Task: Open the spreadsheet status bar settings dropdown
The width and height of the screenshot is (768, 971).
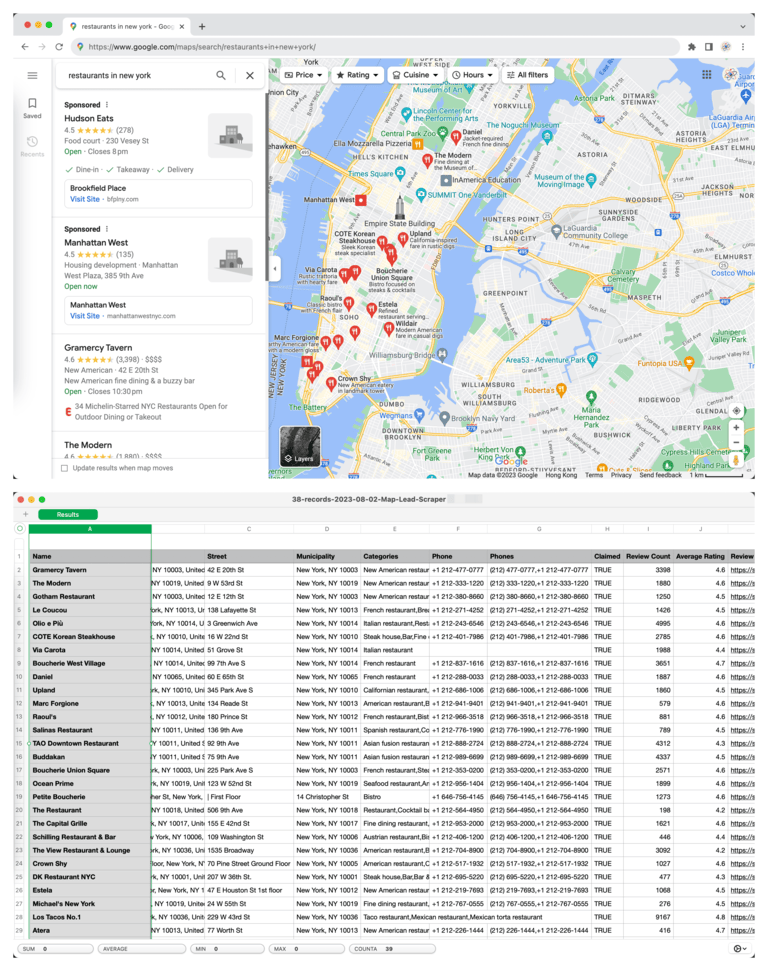Action: (x=740, y=949)
